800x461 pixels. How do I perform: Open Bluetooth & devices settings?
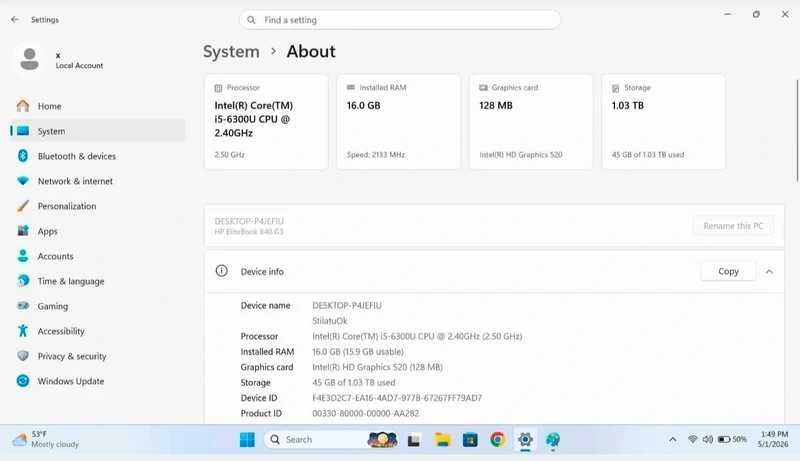[x=97, y=156]
